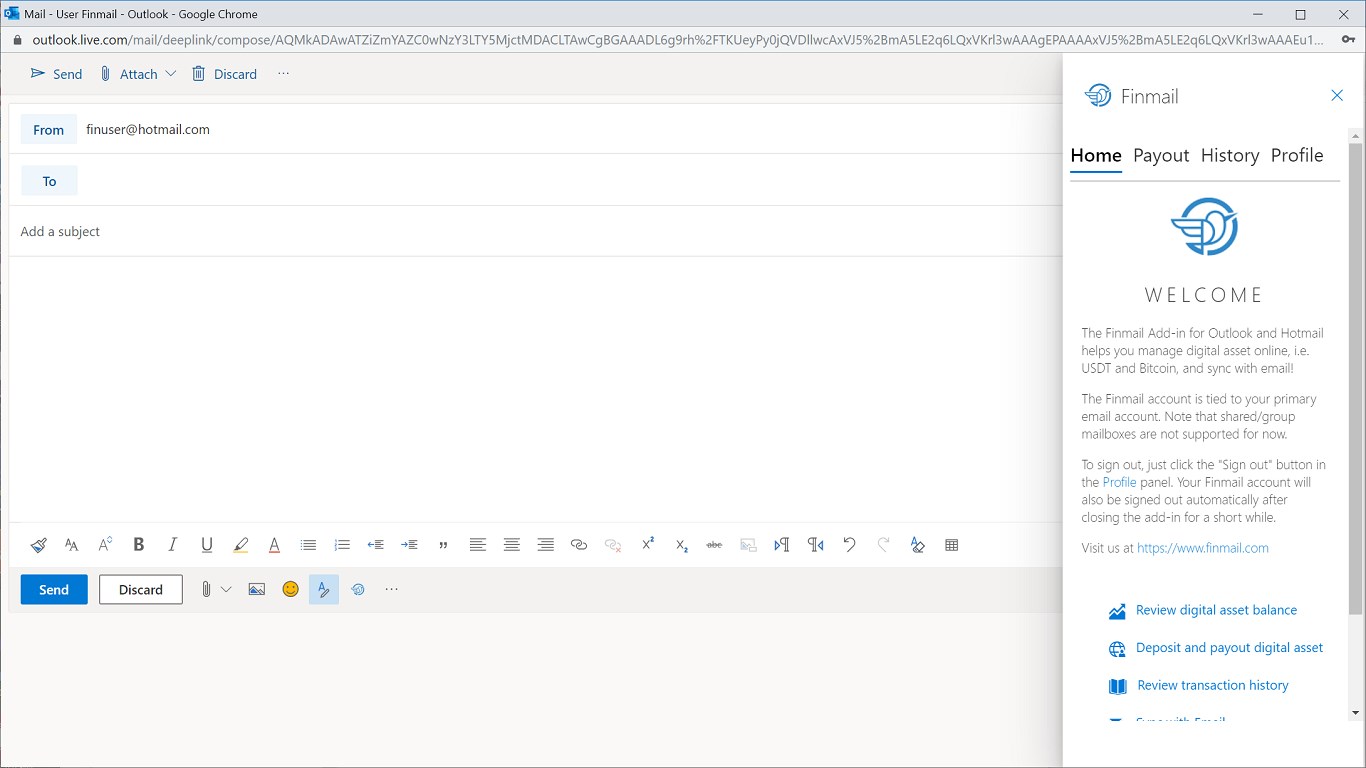Click into the To recipients field
Screen dimensions: 1366x768
(570, 181)
